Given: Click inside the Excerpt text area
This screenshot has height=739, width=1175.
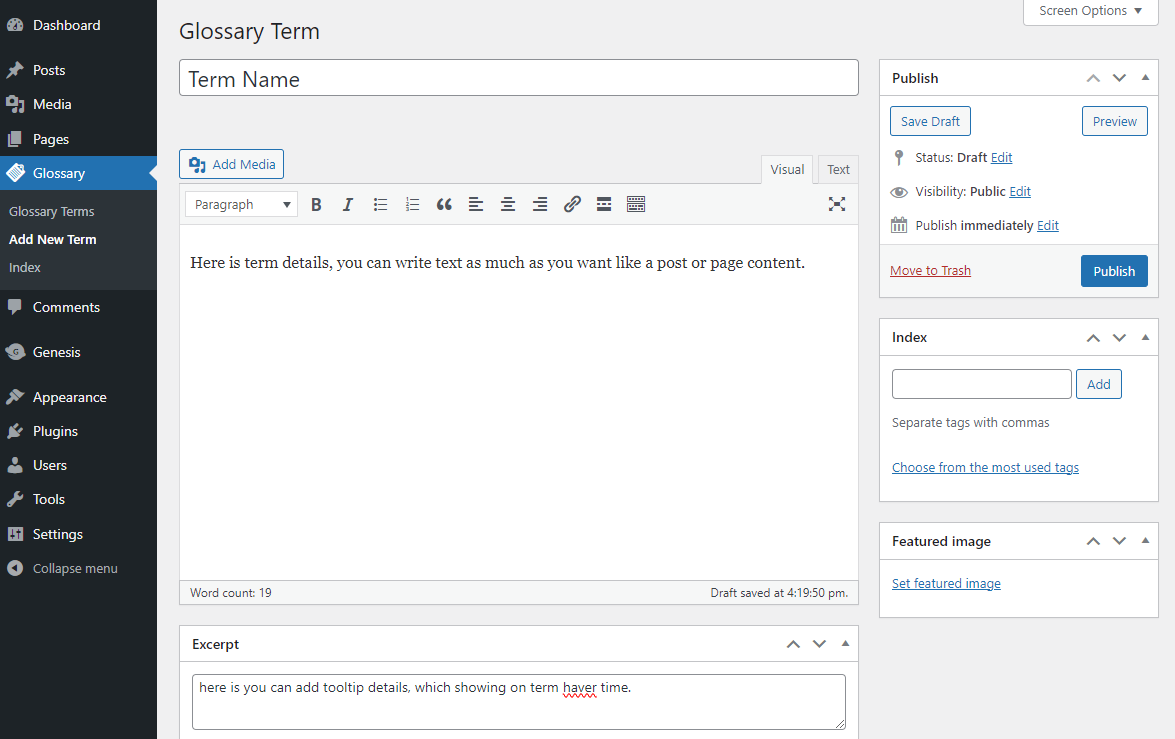Looking at the screenshot, I should [519, 702].
